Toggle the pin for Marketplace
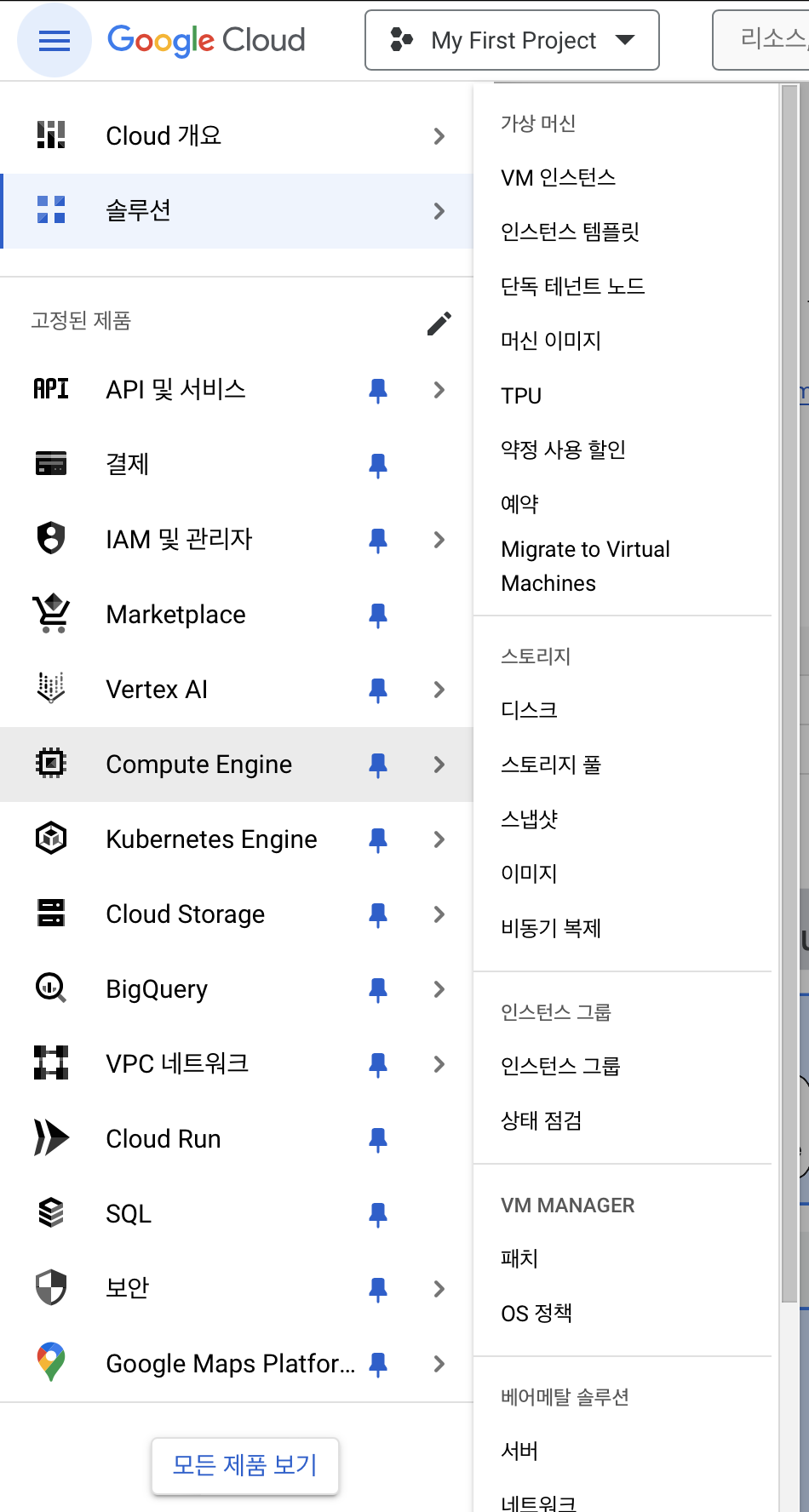The image size is (809, 1512). click(378, 616)
